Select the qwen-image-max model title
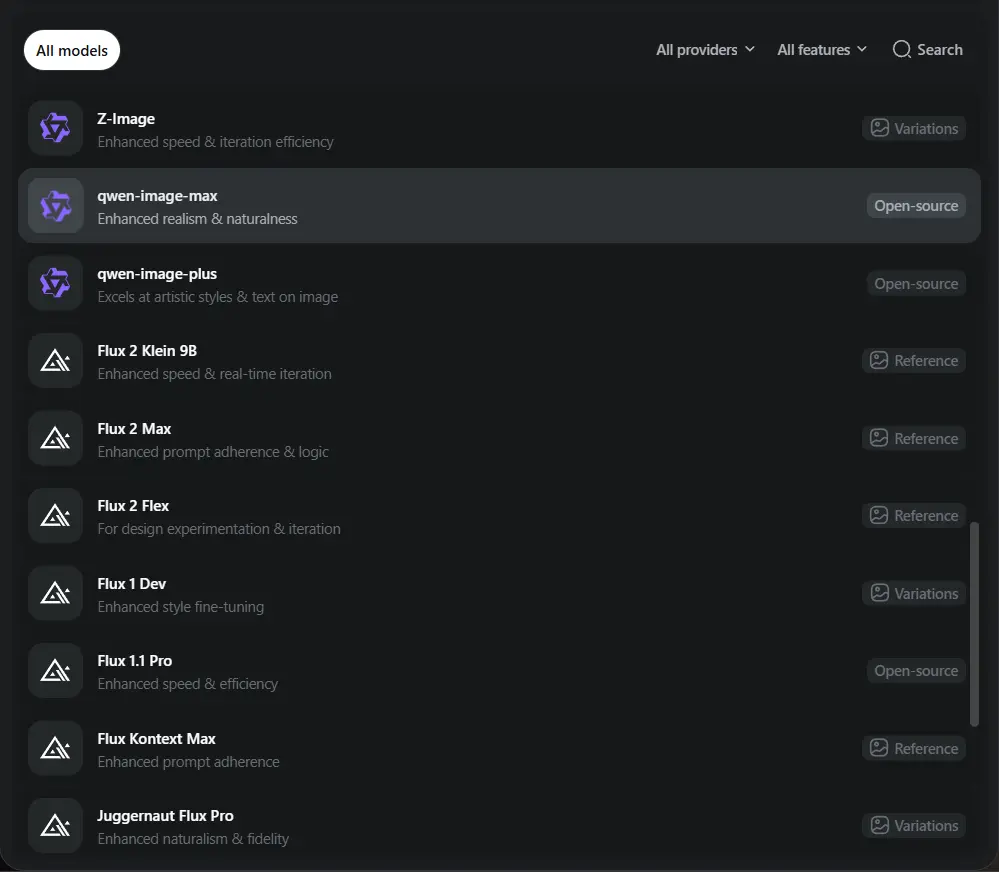 157,196
